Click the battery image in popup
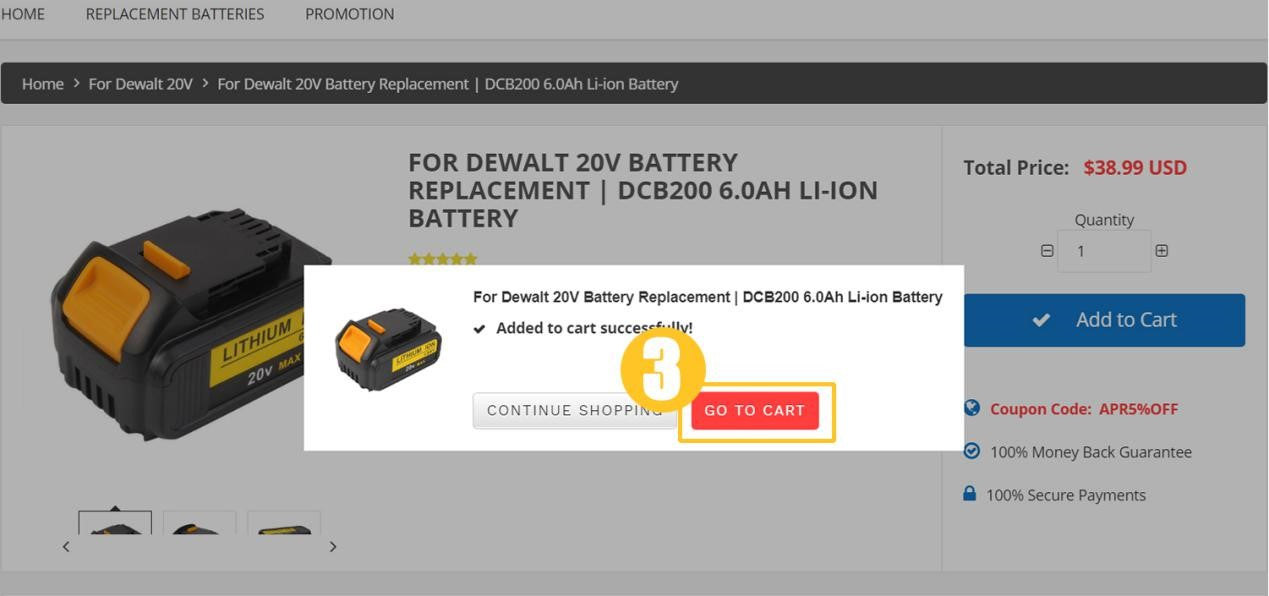1269x596 pixels. pyautogui.click(x=388, y=349)
